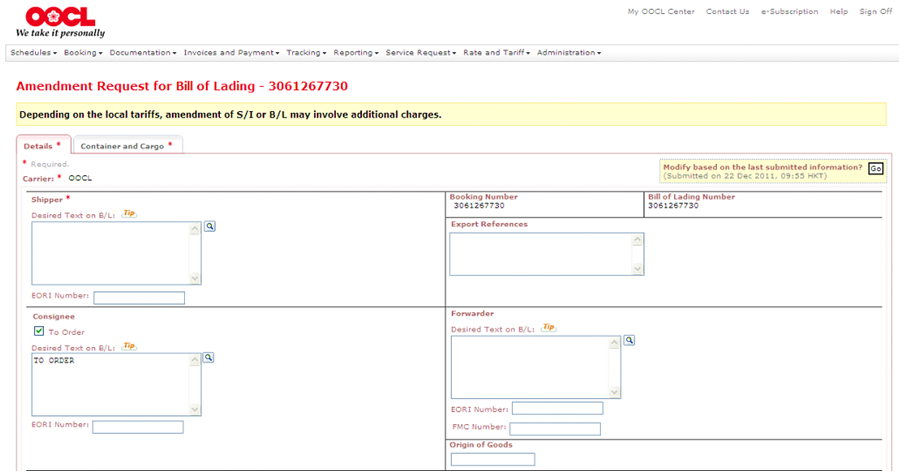Click the Forwarder lookup magnifier icon
899x472 pixels.
(x=629, y=340)
